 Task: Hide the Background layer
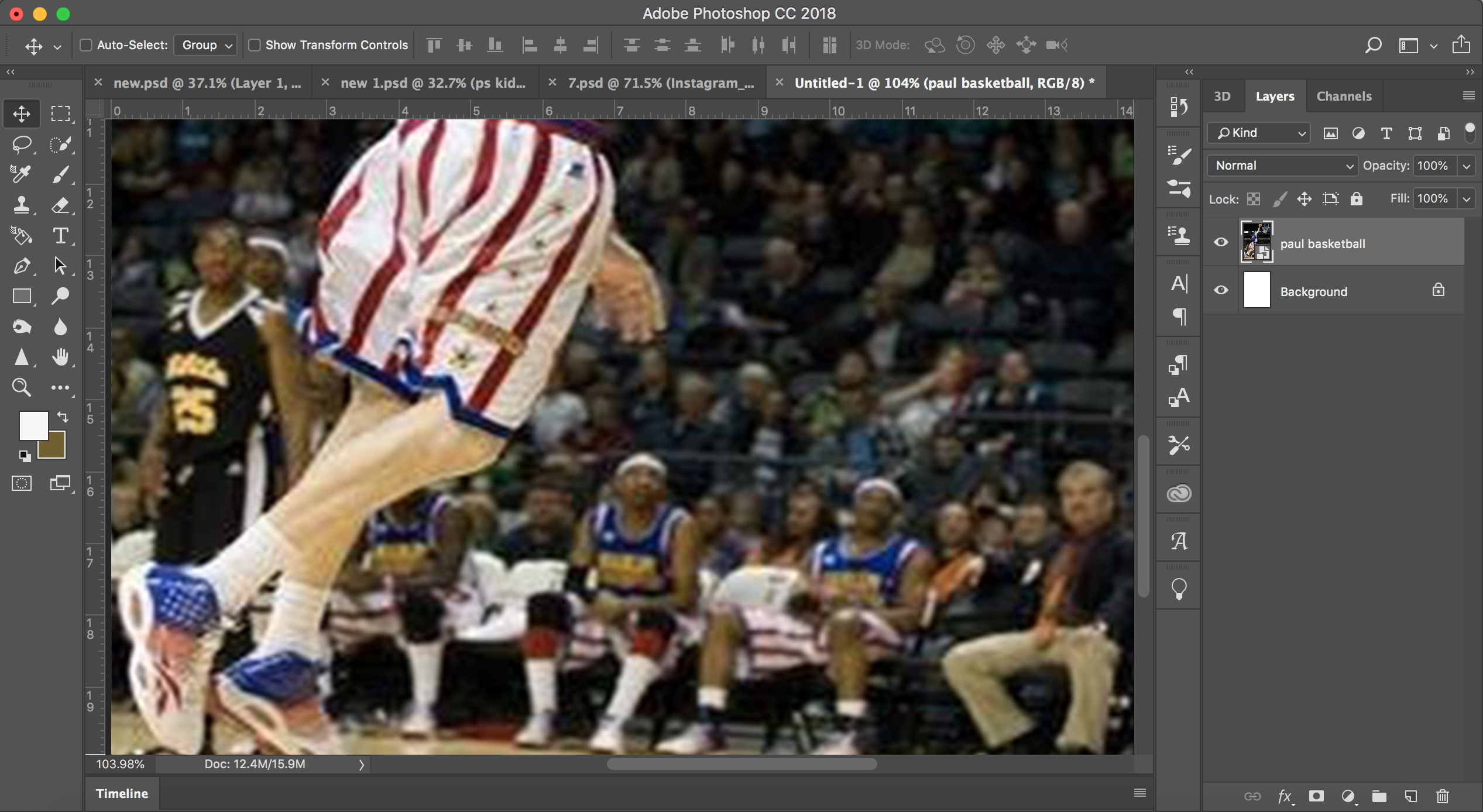pyautogui.click(x=1221, y=290)
